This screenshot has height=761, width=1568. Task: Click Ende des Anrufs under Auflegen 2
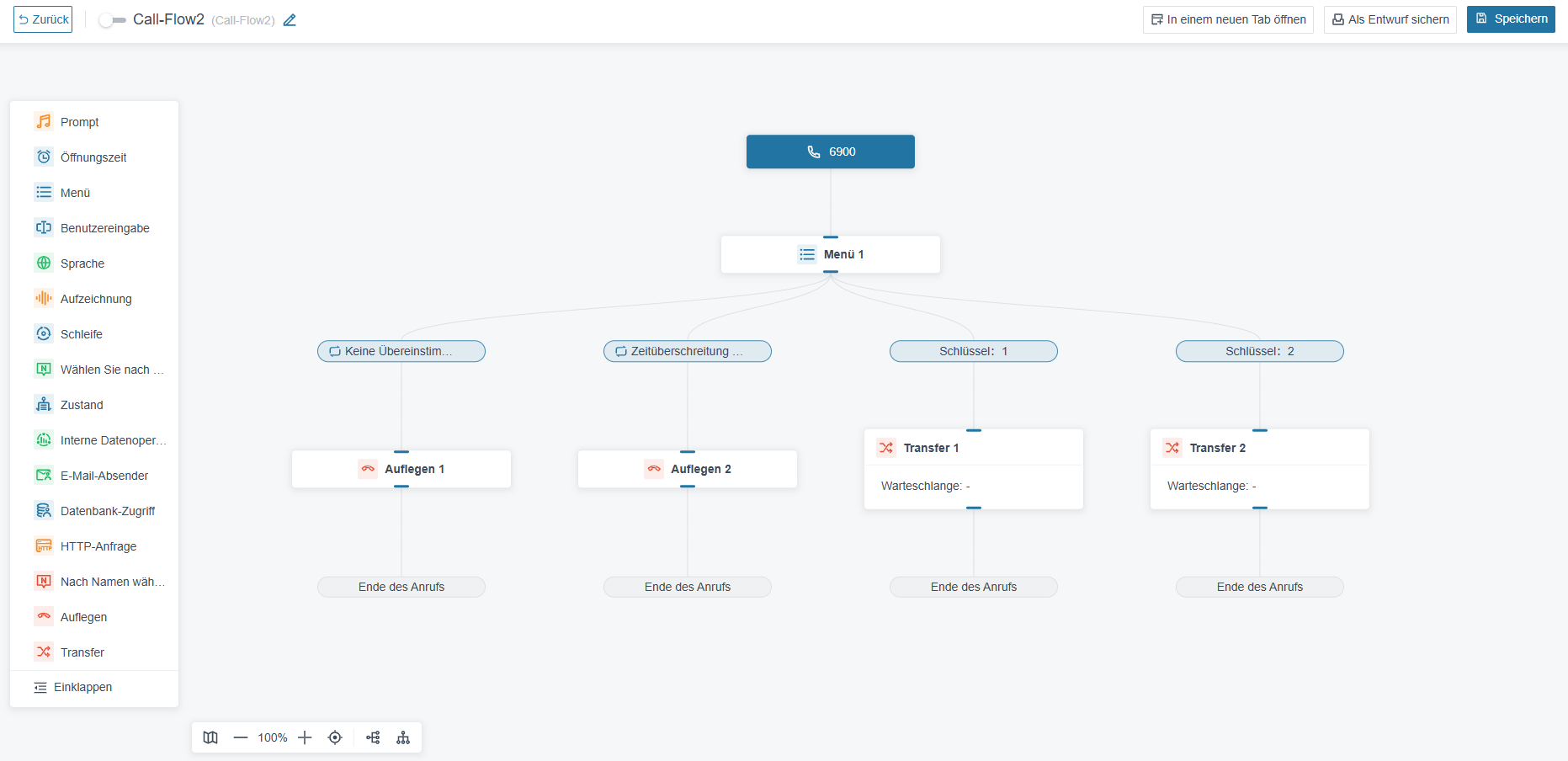coord(688,587)
